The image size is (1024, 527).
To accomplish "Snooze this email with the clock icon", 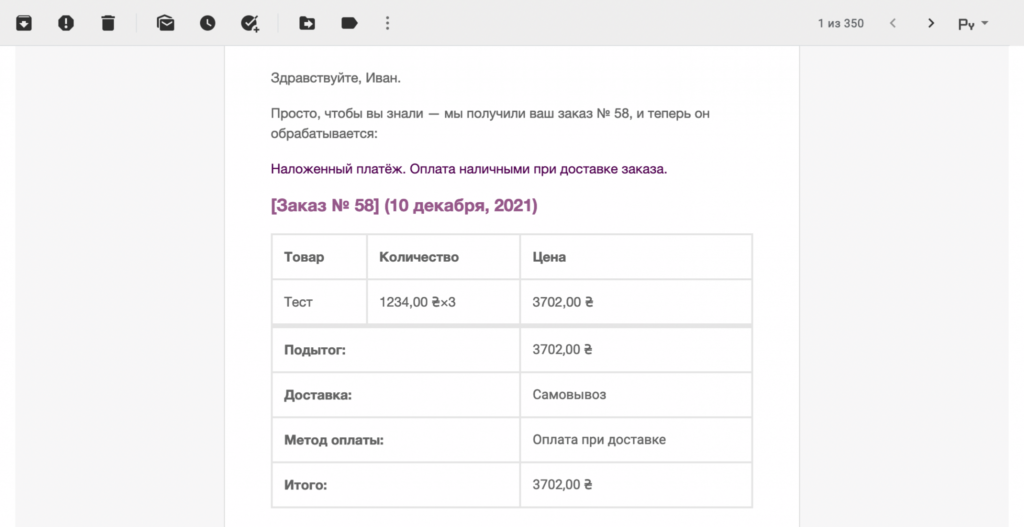I will (x=208, y=23).
